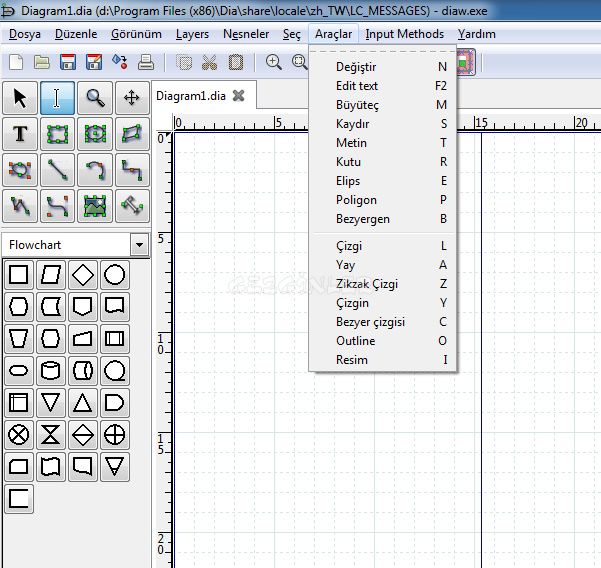Click the Copy toolbar icon
The width and height of the screenshot is (601, 568).
click(184, 62)
